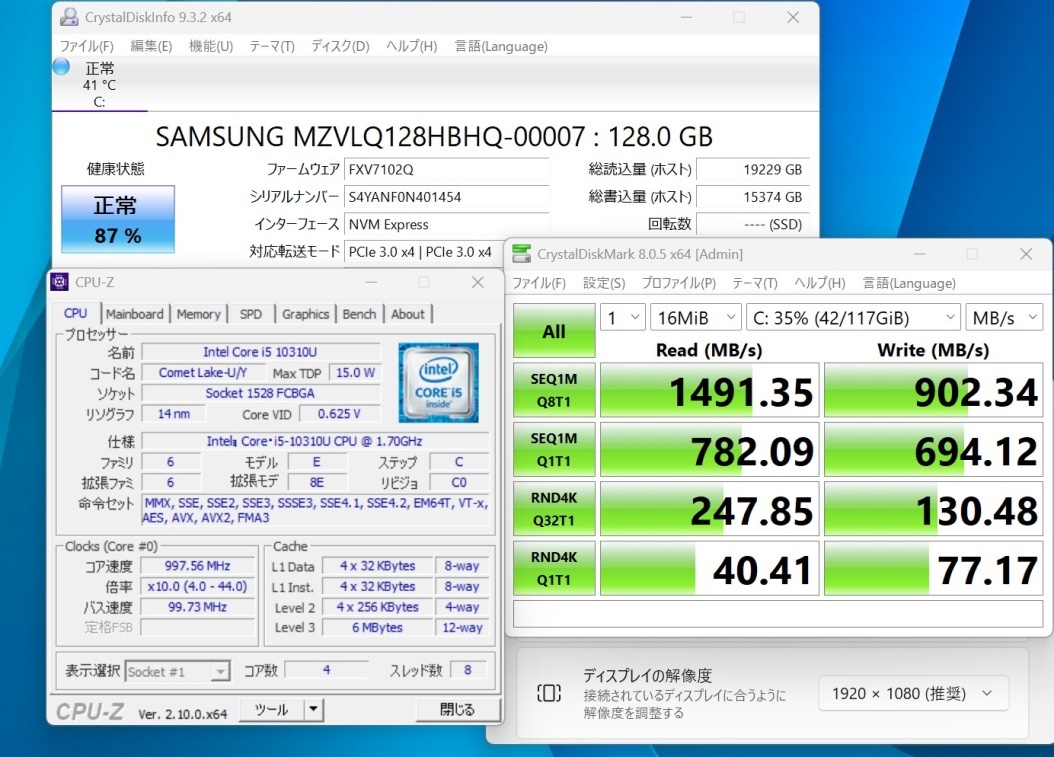Click total host reads value 19229 GB
The width and height of the screenshot is (1054, 757).
pos(752,169)
